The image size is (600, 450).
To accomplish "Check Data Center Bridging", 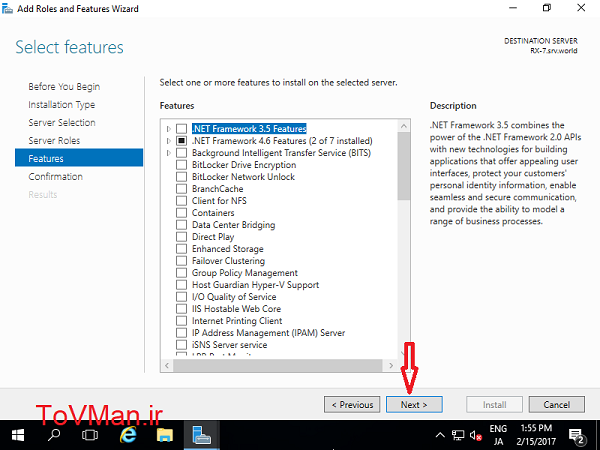I will pyautogui.click(x=181, y=225).
